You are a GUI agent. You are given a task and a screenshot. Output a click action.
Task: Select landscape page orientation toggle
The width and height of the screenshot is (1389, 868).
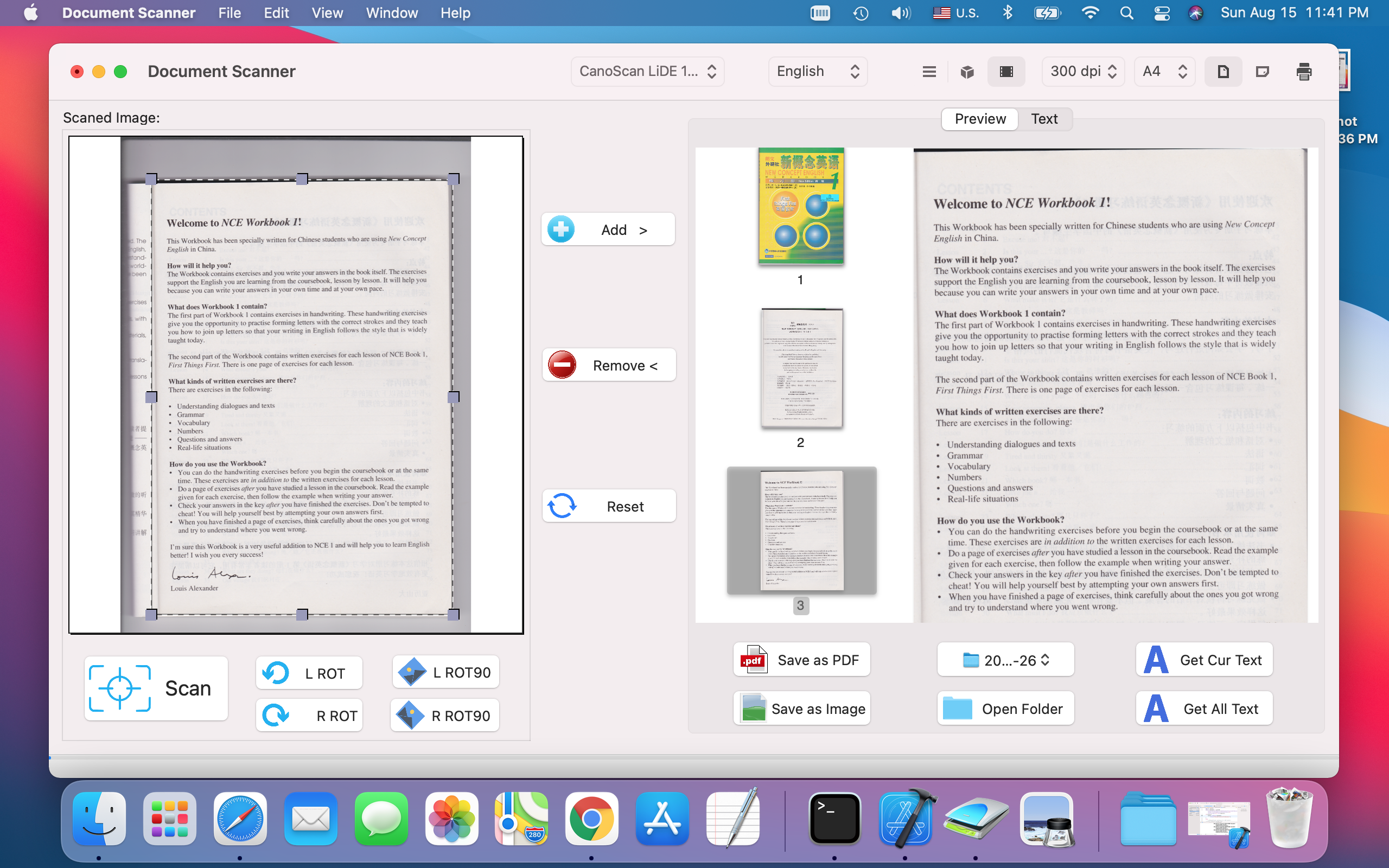(1262, 71)
